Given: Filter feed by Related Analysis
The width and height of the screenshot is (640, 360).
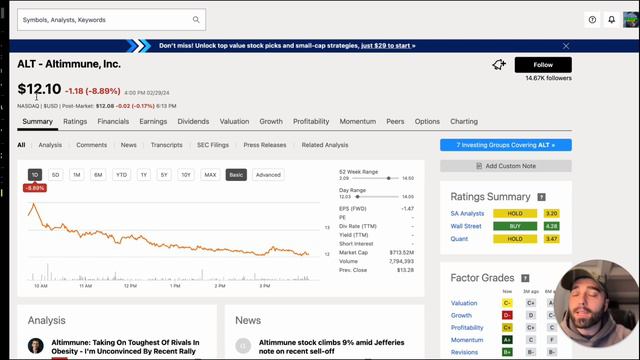Looking at the screenshot, I should (325, 145).
